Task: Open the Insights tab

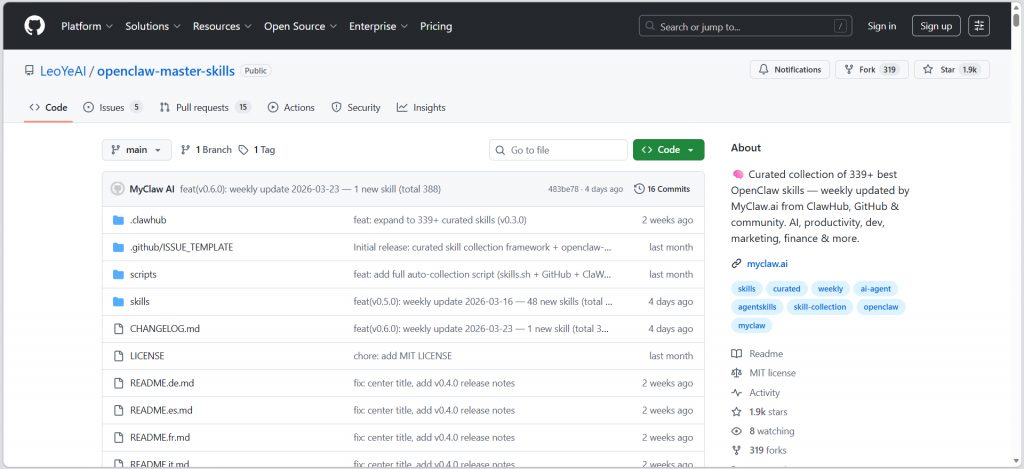Action: coord(421,107)
